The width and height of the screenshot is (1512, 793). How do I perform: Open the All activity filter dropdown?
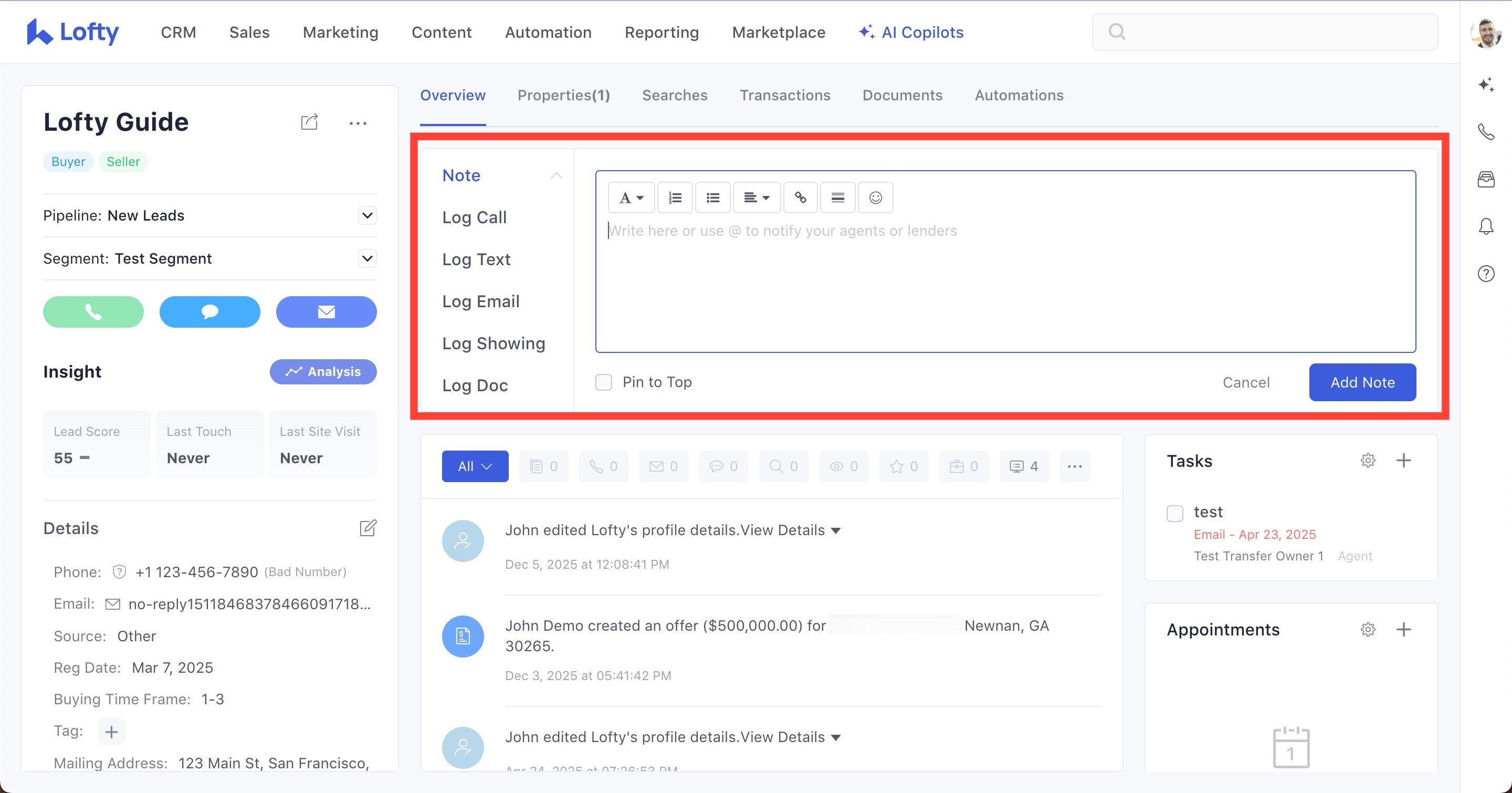click(x=475, y=466)
